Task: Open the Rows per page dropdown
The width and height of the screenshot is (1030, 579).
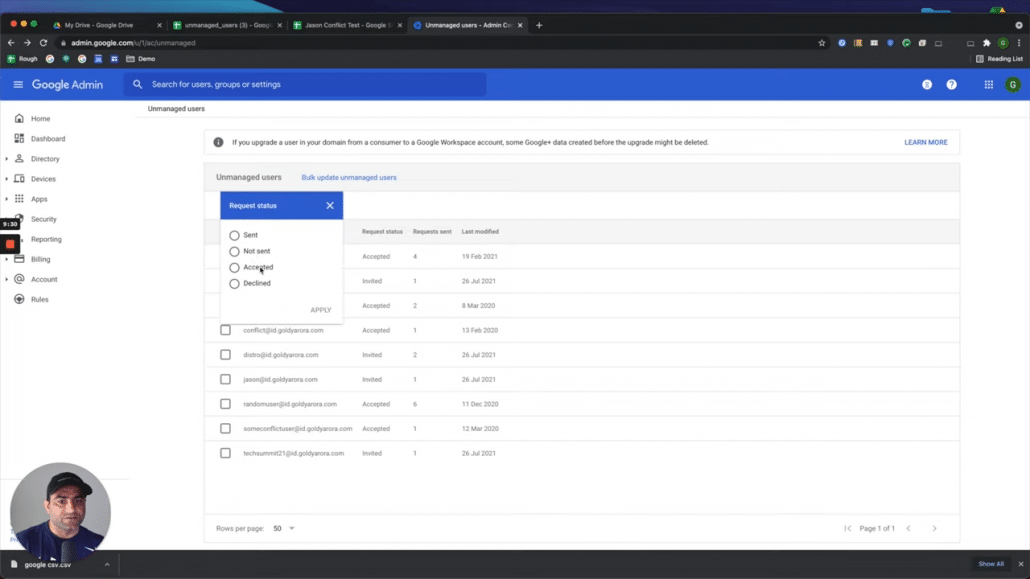Action: (284, 528)
